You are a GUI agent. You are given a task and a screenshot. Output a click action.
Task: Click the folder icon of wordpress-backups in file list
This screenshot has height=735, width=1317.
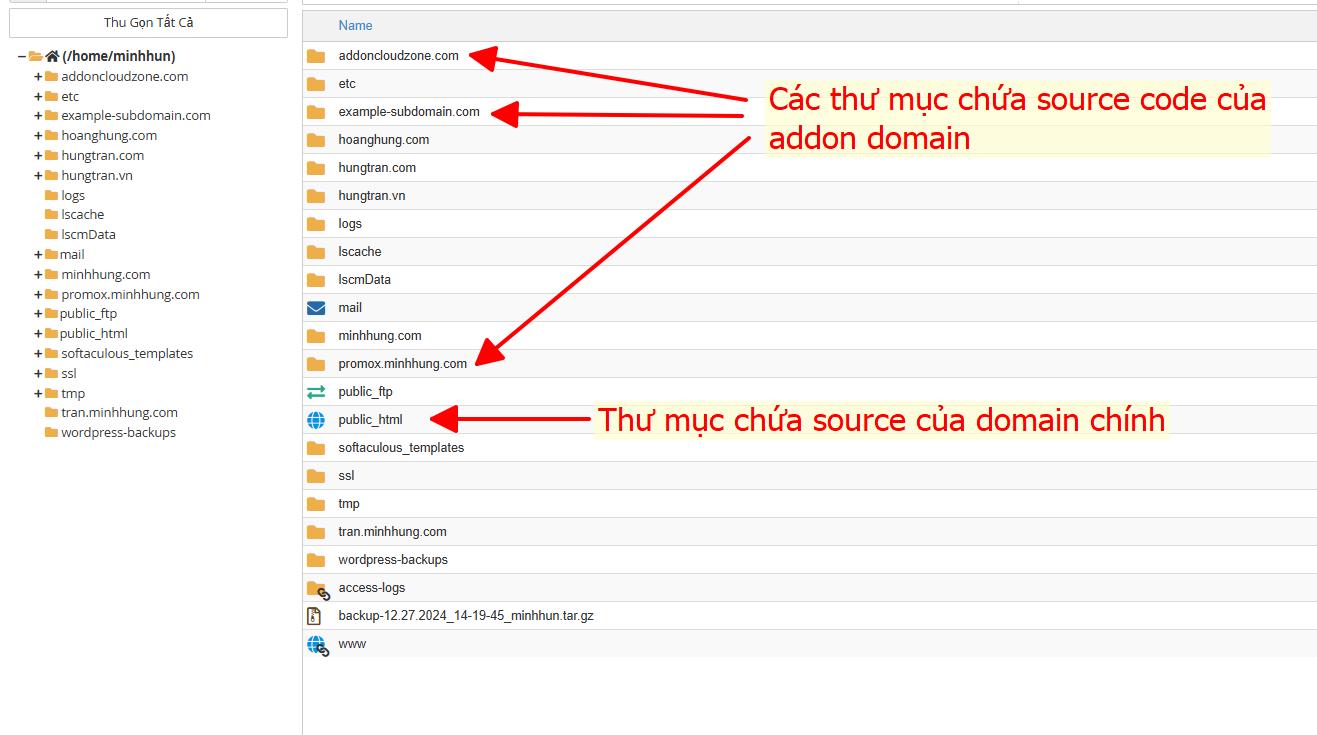316,560
